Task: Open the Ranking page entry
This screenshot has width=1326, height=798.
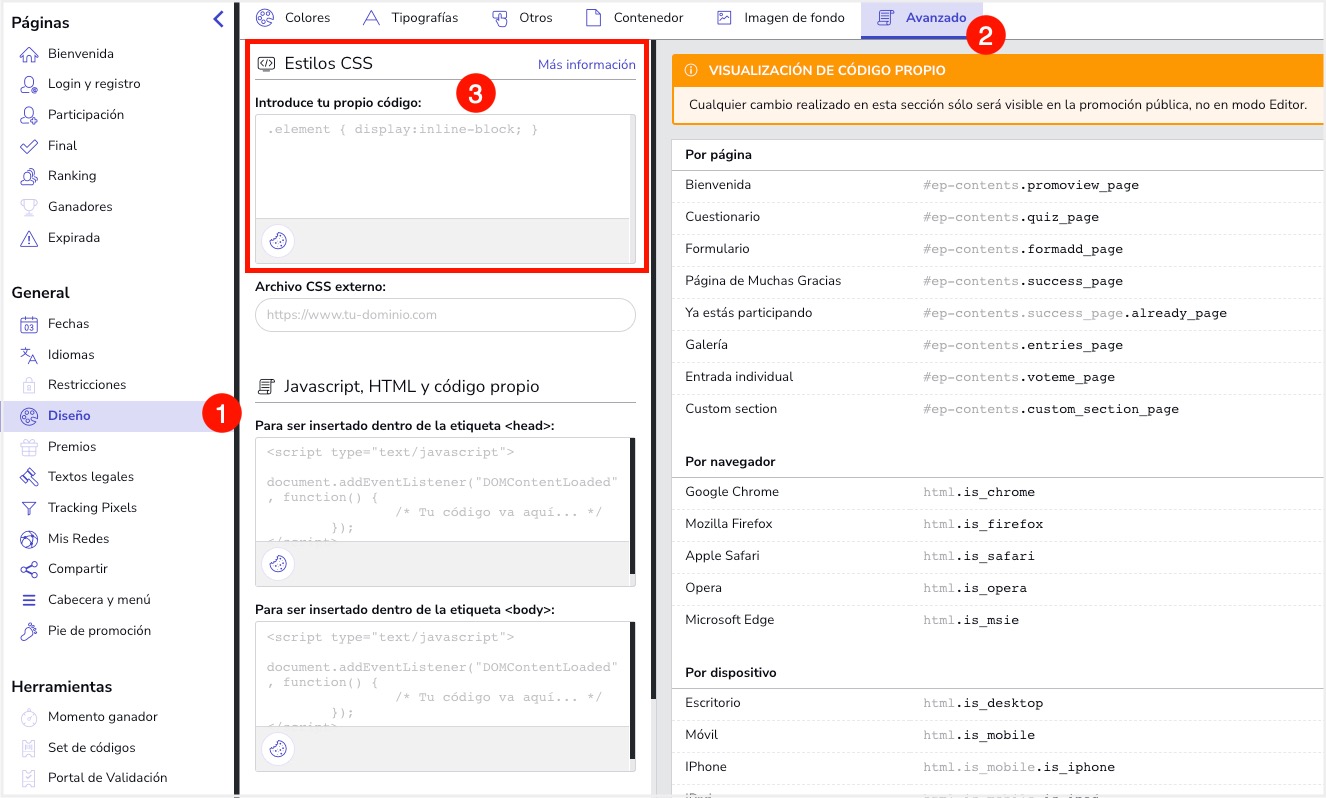Action: pos(72,176)
